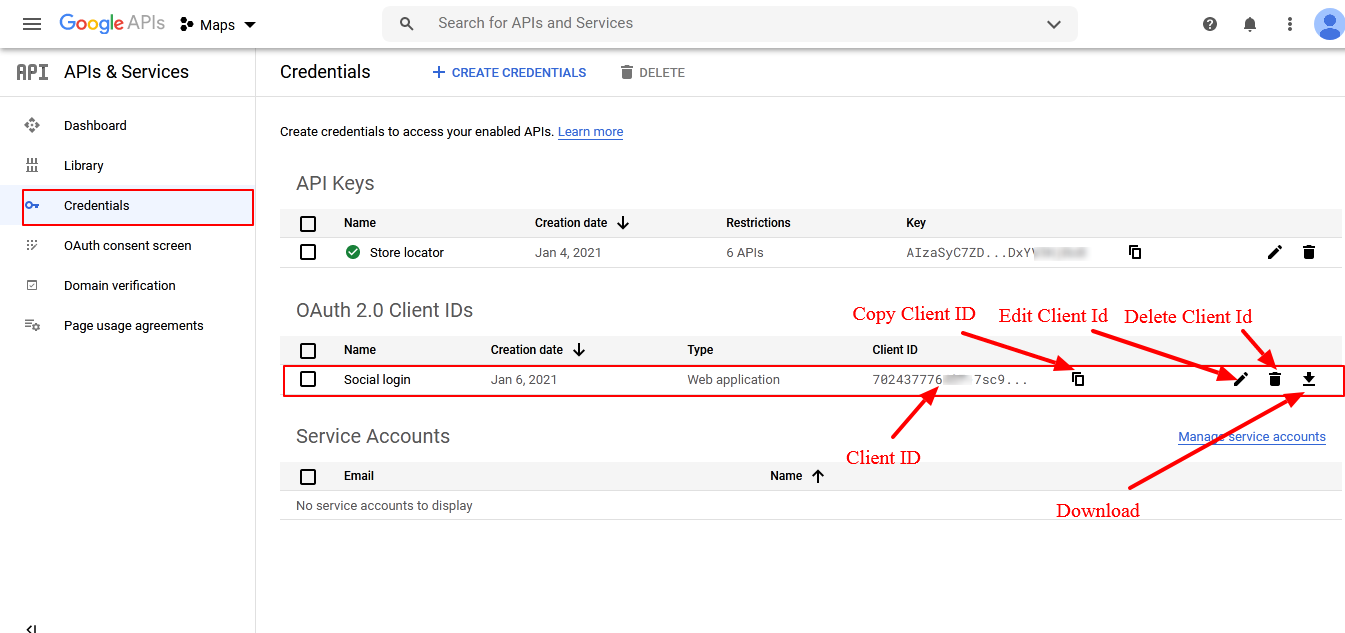Open OAuth consent screen page
The height and width of the screenshot is (633, 1345).
pyautogui.click(x=128, y=246)
